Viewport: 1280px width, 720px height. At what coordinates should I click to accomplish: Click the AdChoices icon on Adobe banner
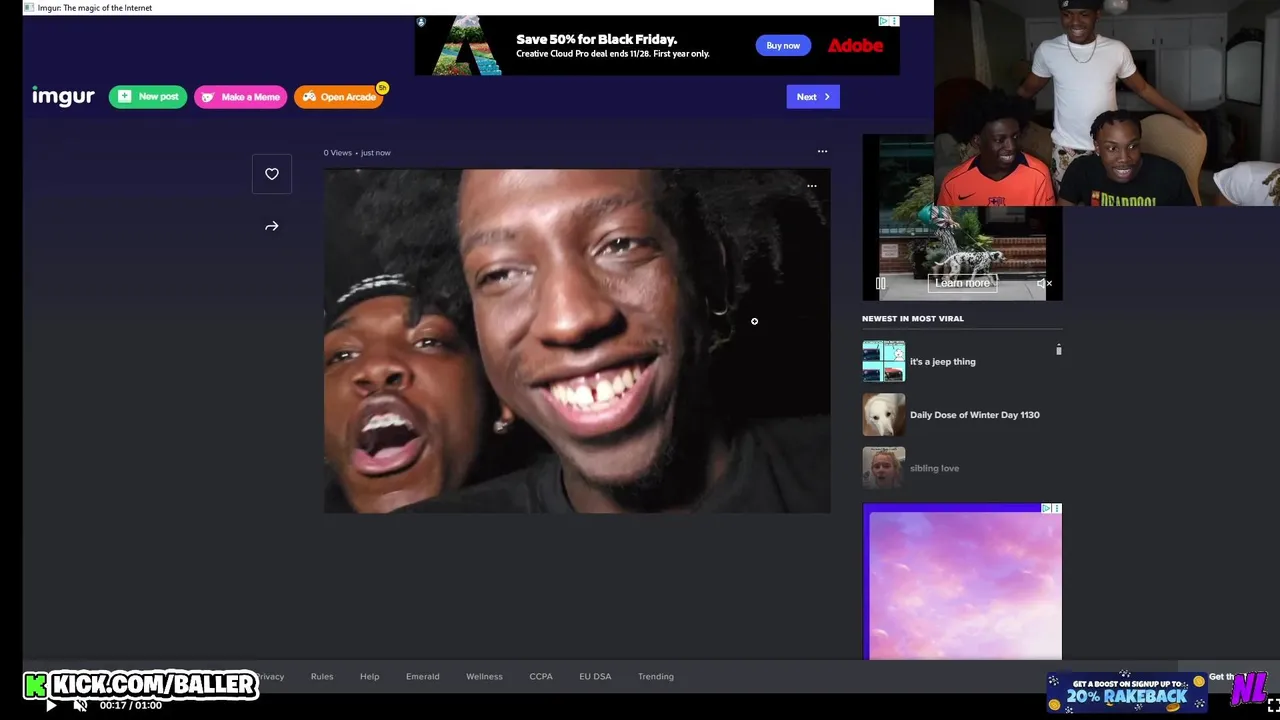pos(884,21)
